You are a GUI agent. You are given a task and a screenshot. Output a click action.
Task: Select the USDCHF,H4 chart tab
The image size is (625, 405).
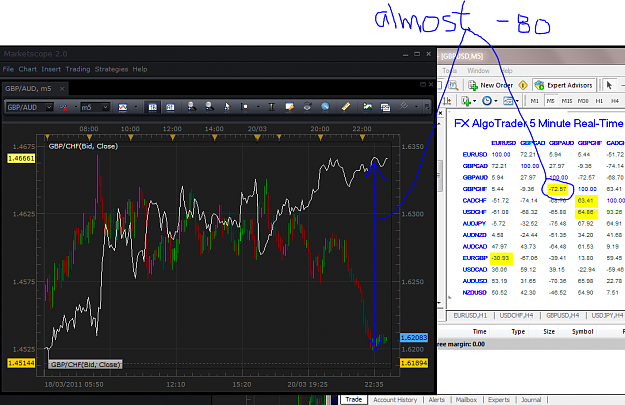pyautogui.click(x=516, y=315)
